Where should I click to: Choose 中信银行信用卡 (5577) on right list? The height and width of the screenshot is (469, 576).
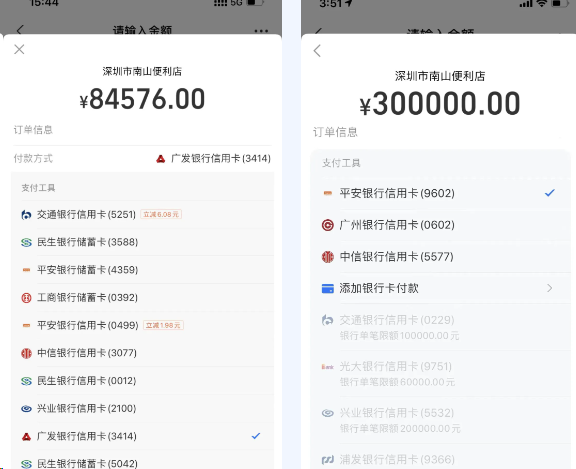439,256
